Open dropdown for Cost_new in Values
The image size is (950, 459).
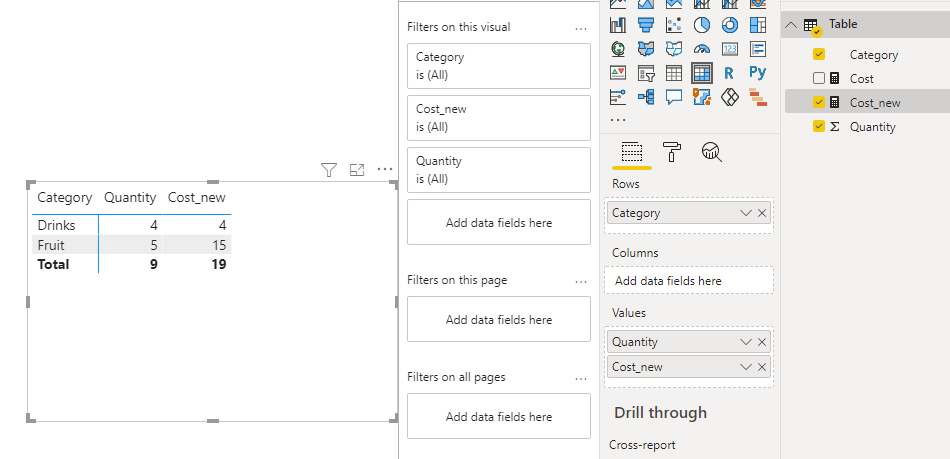(x=746, y=367)
